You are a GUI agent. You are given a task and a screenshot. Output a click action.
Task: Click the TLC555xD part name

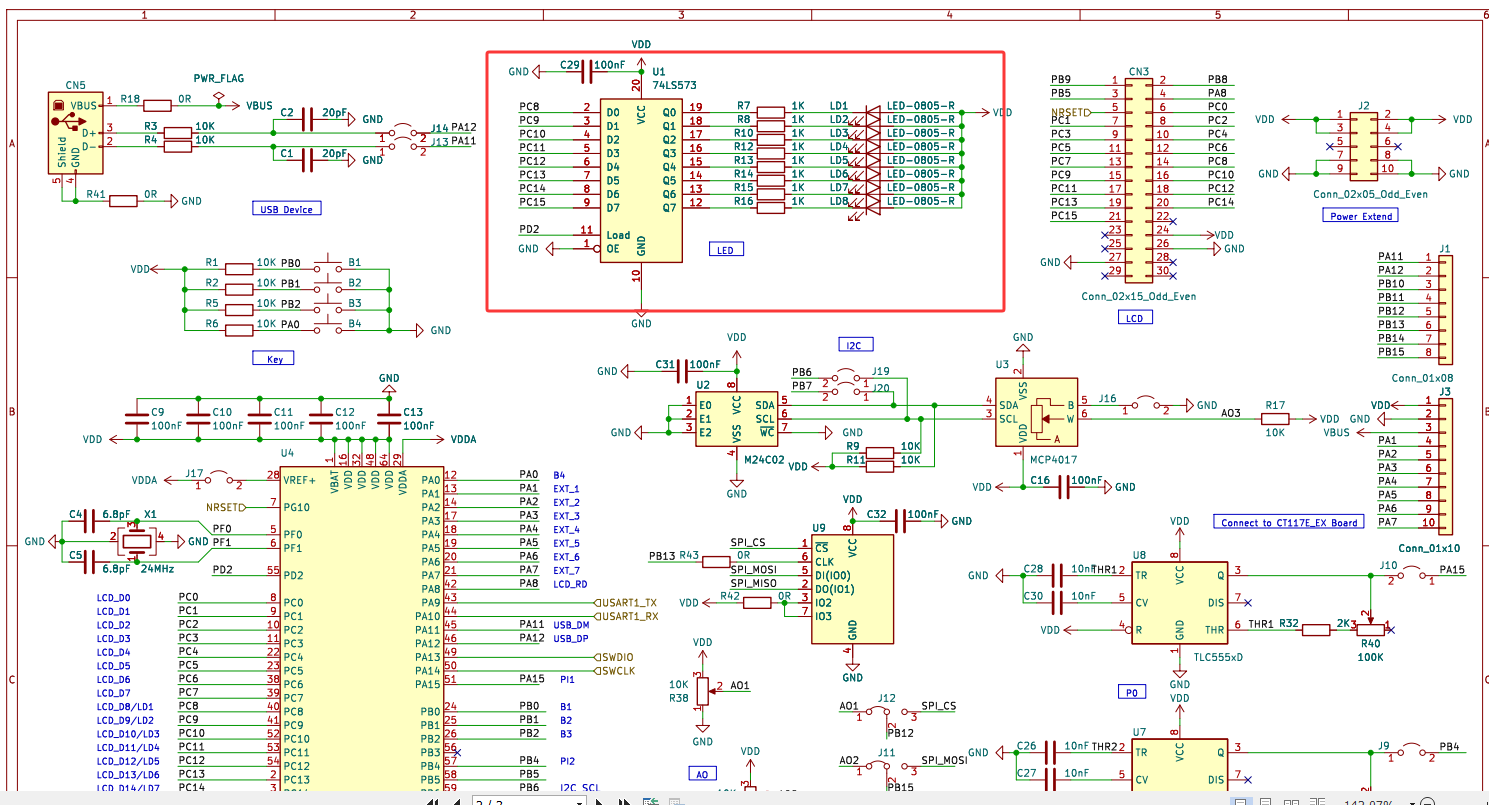[x=1218, y=657]
